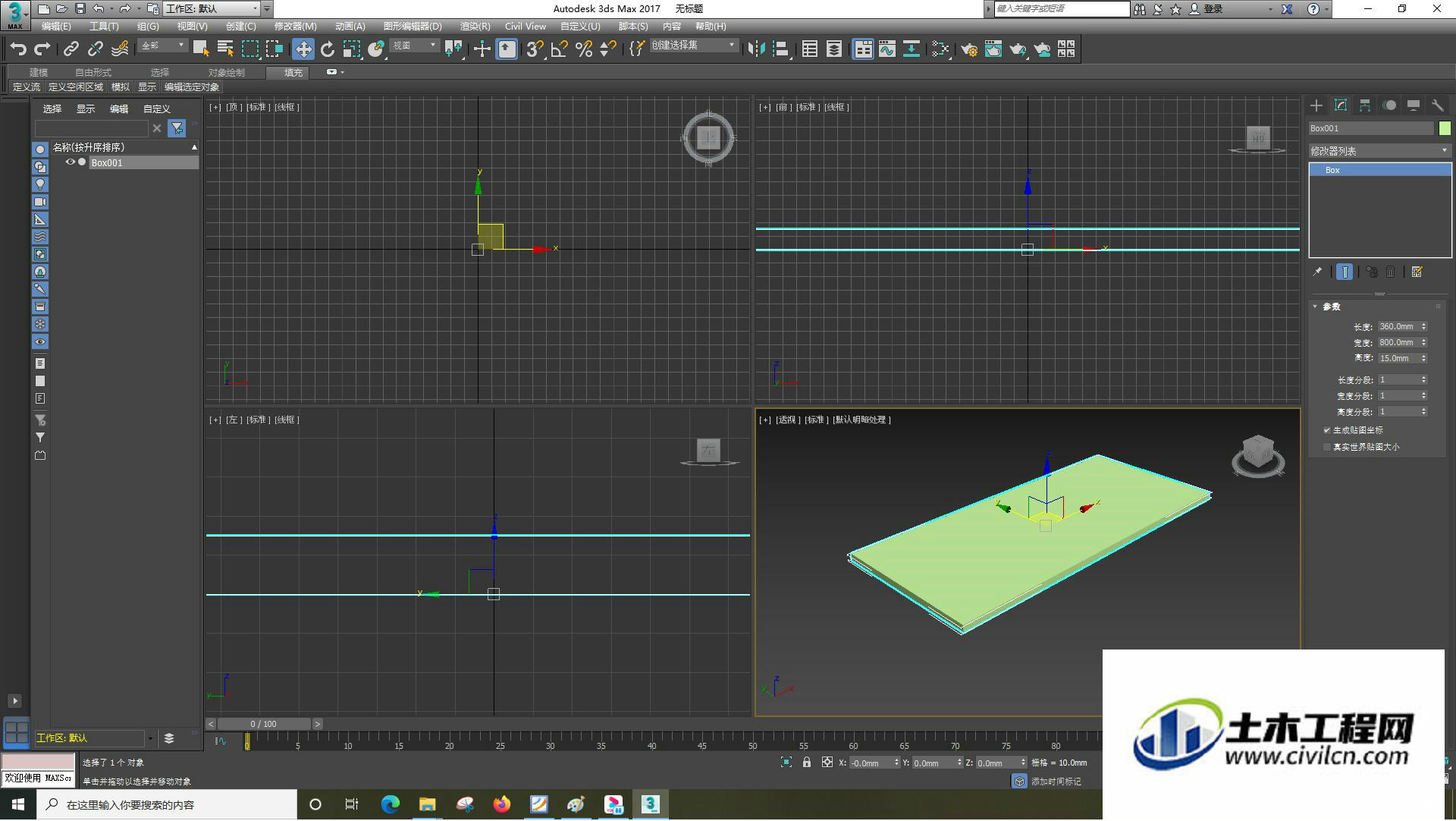This screenshot has height=821, width=1456.
Task: Click the 定义流 ribbon button
Action: point(27,87)
